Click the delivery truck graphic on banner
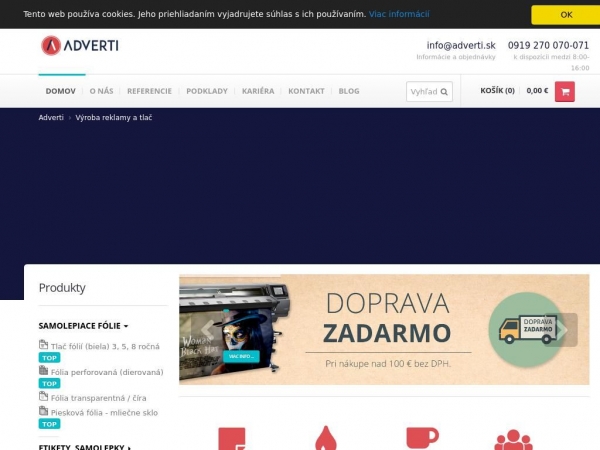 click(527, 329)
